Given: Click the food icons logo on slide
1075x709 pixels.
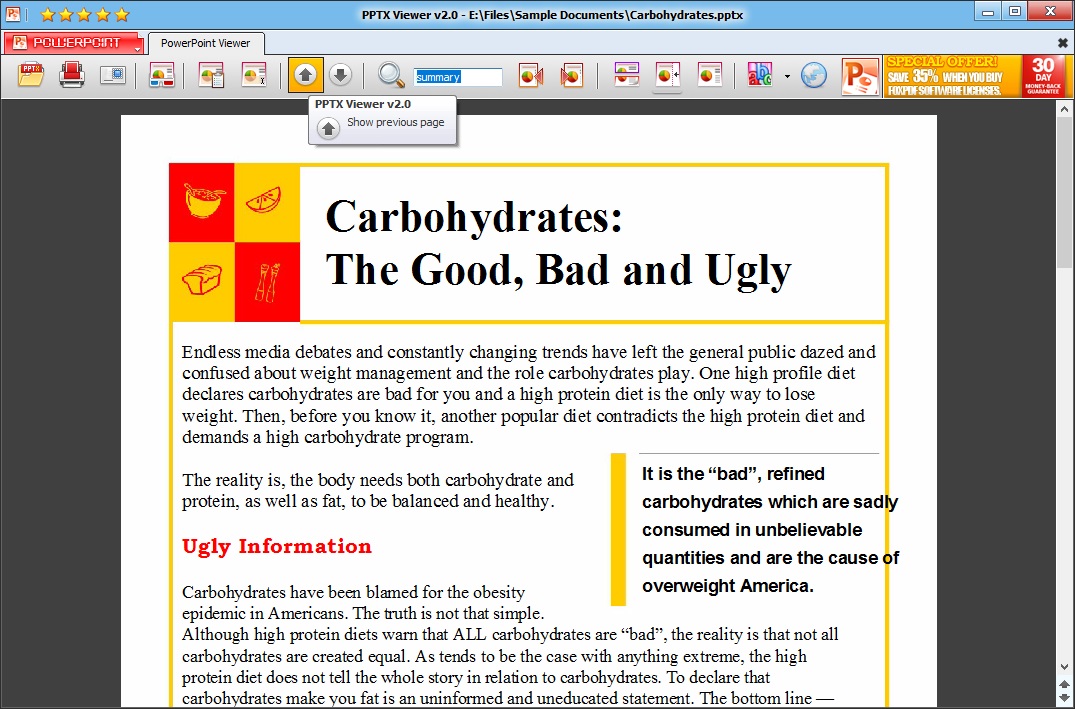Looking at the screenshot, I should (234, 242).
